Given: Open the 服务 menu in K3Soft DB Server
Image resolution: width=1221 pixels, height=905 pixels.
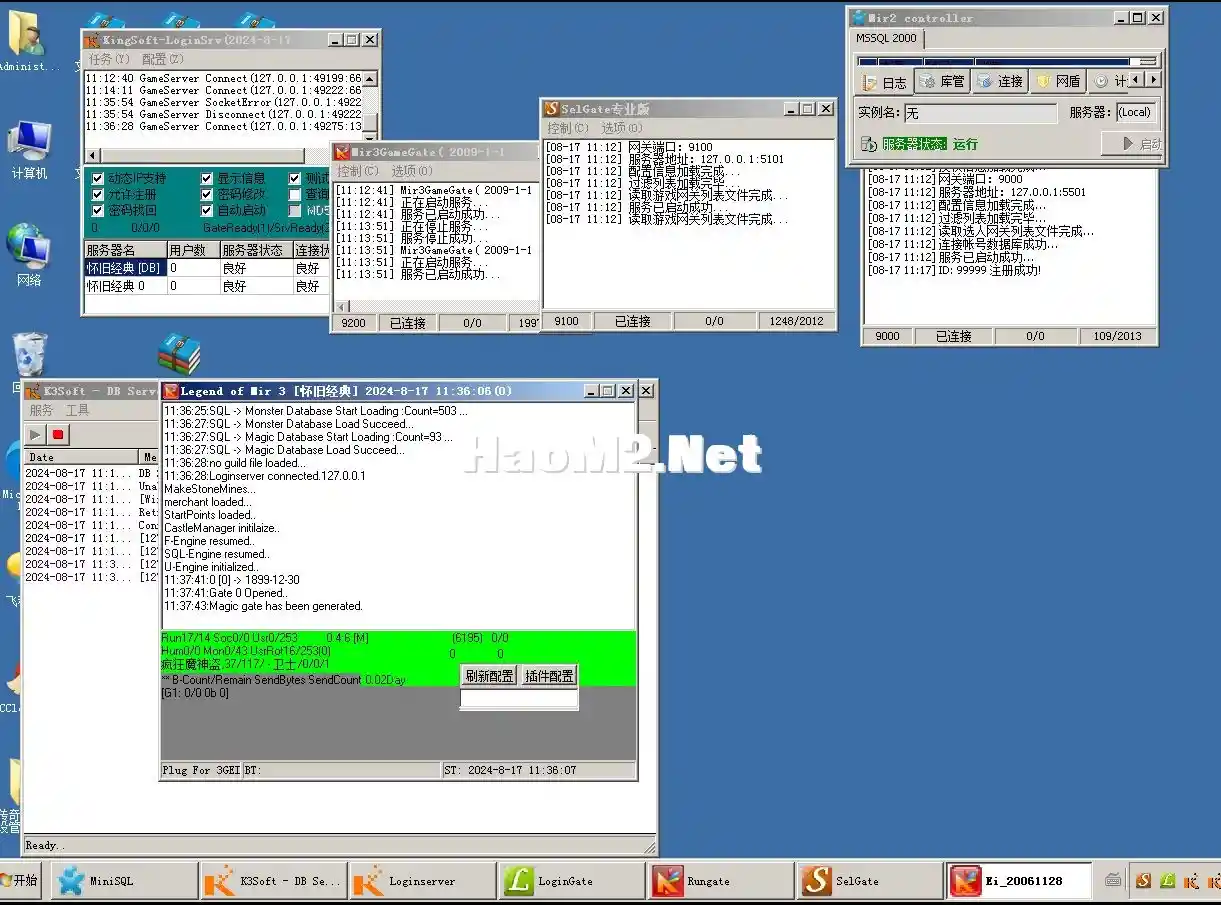Looking at the screenshot, I should tap(42, 410).
